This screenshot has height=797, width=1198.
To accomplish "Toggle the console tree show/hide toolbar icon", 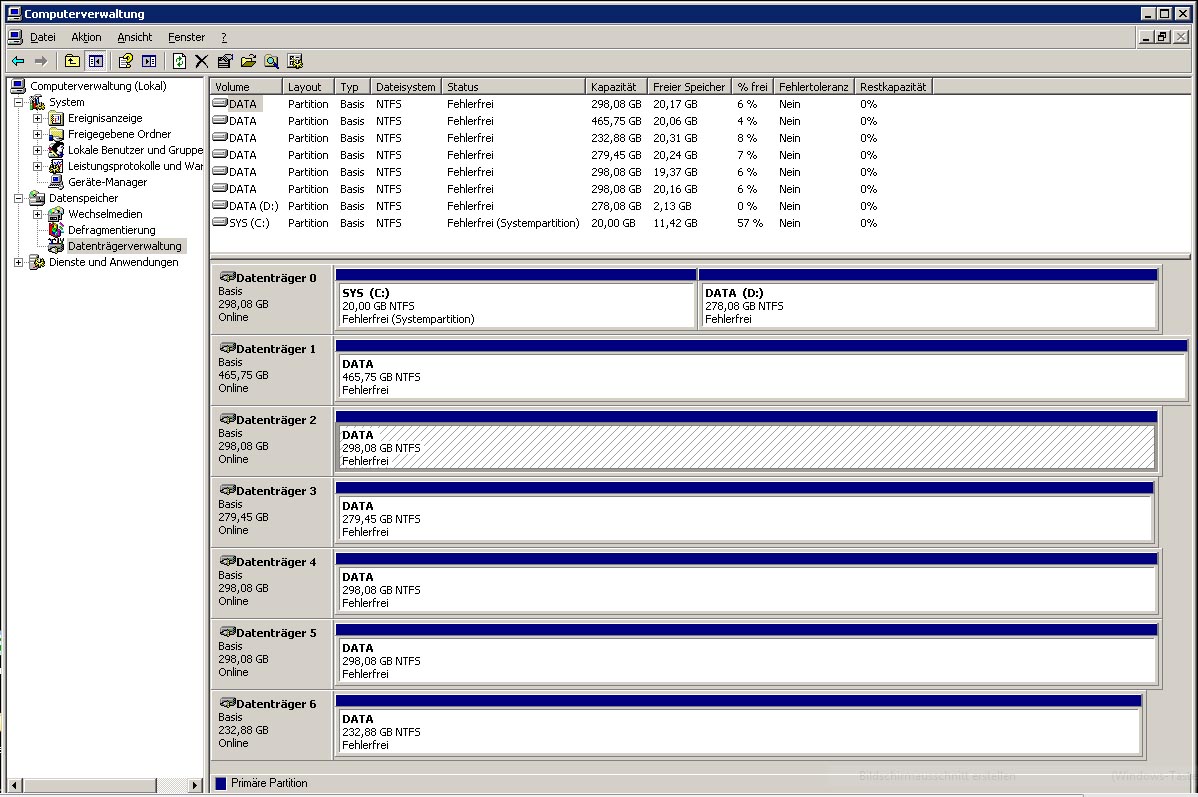I will click(x=96, y=61).
